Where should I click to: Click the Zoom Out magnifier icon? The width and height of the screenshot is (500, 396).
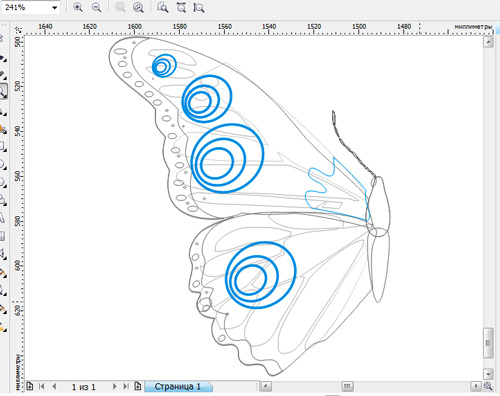click(x=96, y=8)
